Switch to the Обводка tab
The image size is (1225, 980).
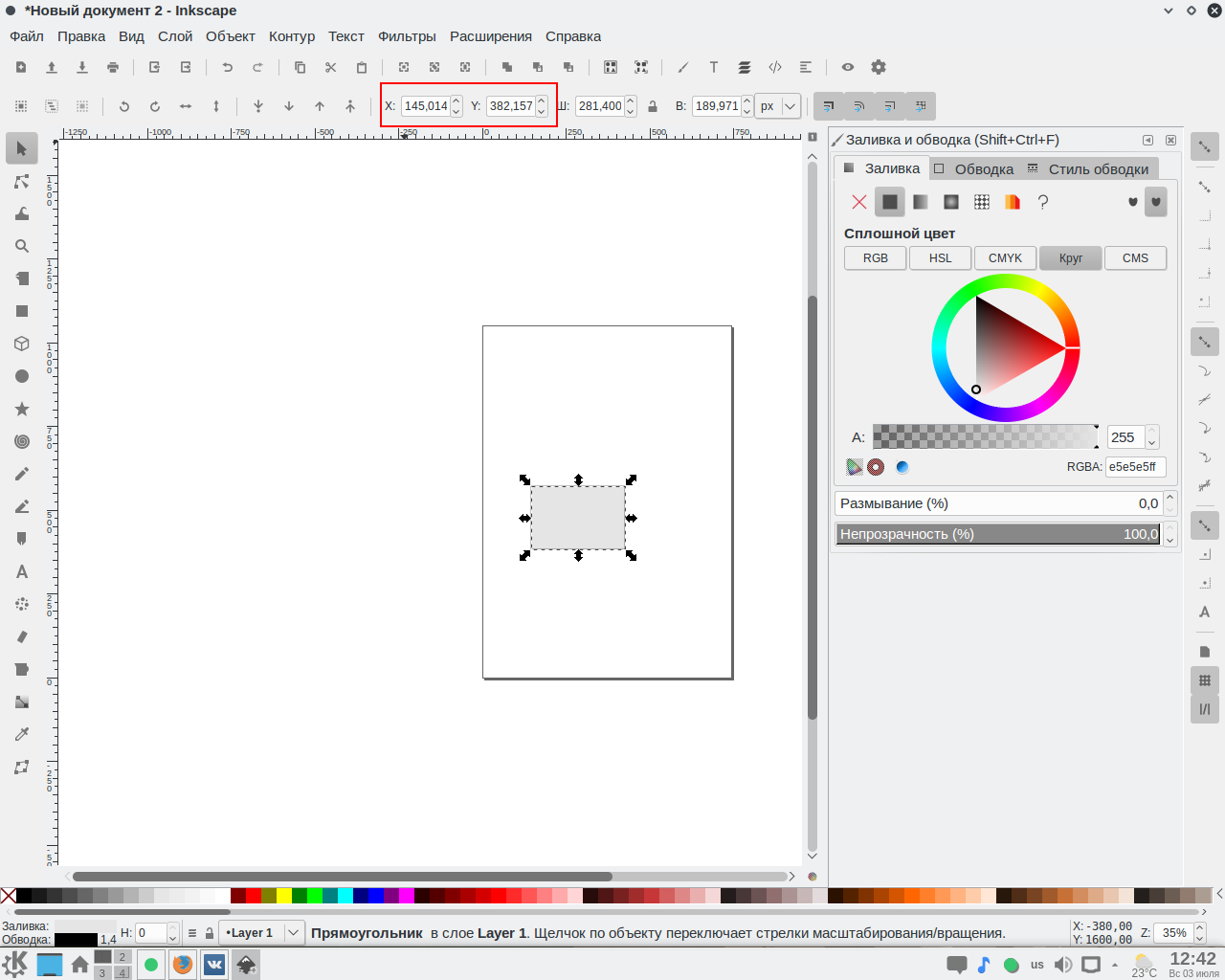point(974,168)
